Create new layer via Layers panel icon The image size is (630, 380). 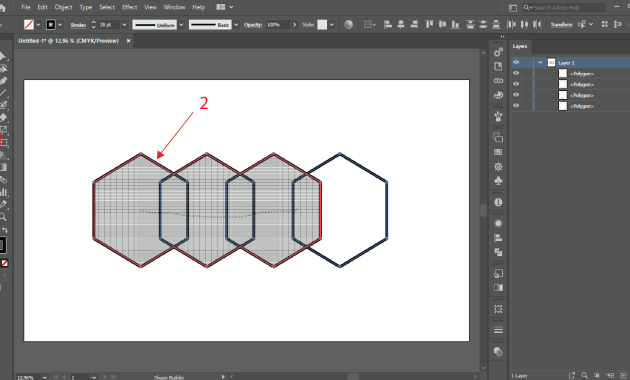[623, 375]
